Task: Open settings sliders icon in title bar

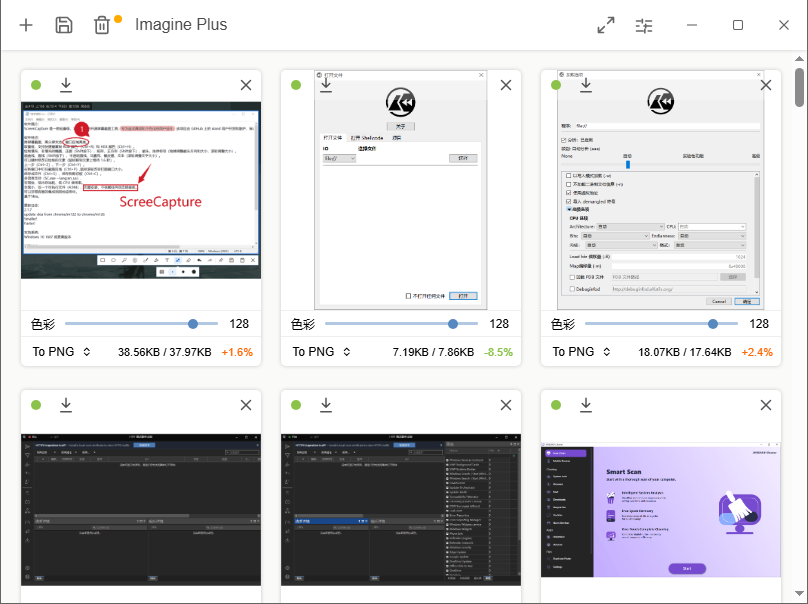Action: 644,25
